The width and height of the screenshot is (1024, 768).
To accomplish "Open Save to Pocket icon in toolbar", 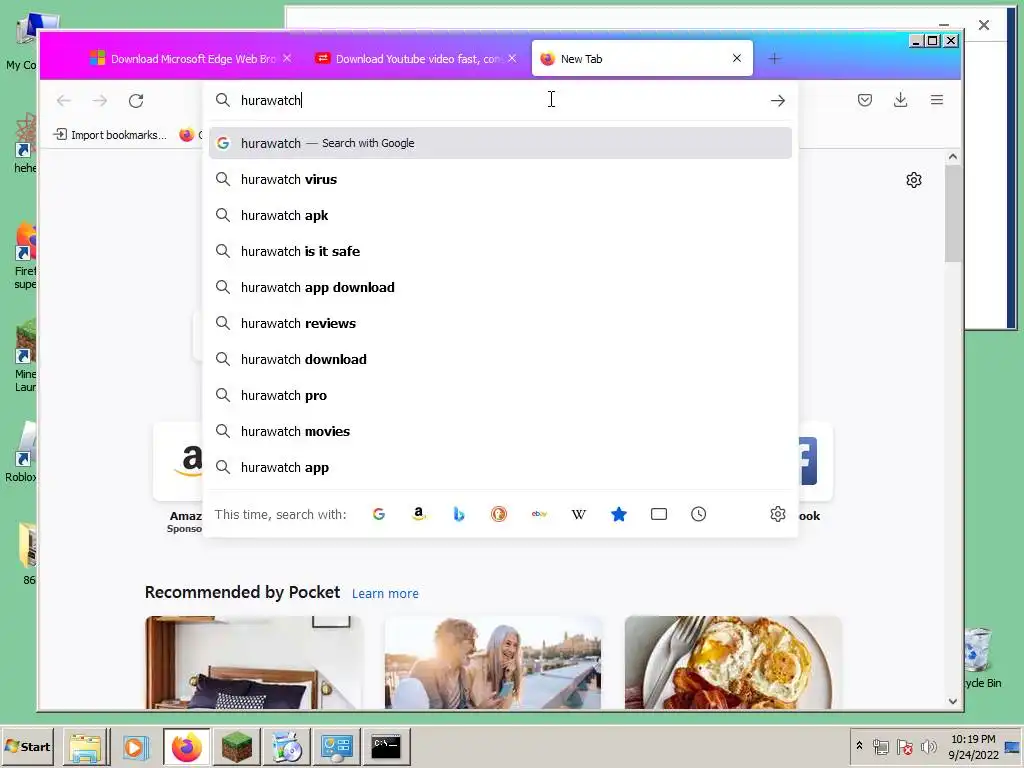I will coord(865,100).
